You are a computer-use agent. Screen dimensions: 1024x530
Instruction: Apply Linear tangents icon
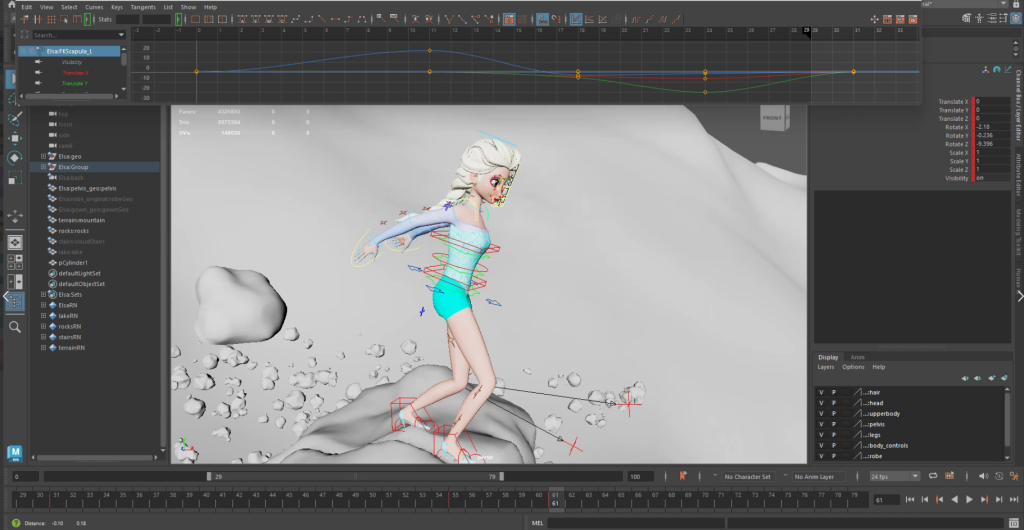pyautogui.click(x=322, y=20)
